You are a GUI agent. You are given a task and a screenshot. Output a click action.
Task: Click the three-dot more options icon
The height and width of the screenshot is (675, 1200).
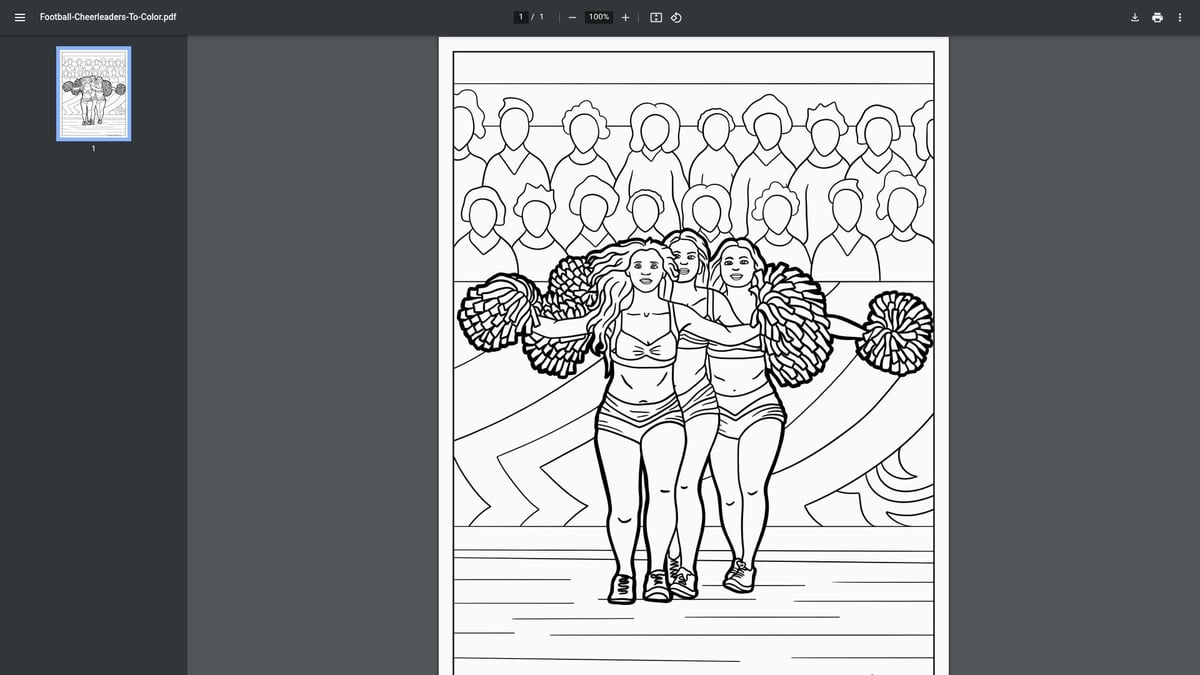pyautogui.click(x=1181, y=17)
